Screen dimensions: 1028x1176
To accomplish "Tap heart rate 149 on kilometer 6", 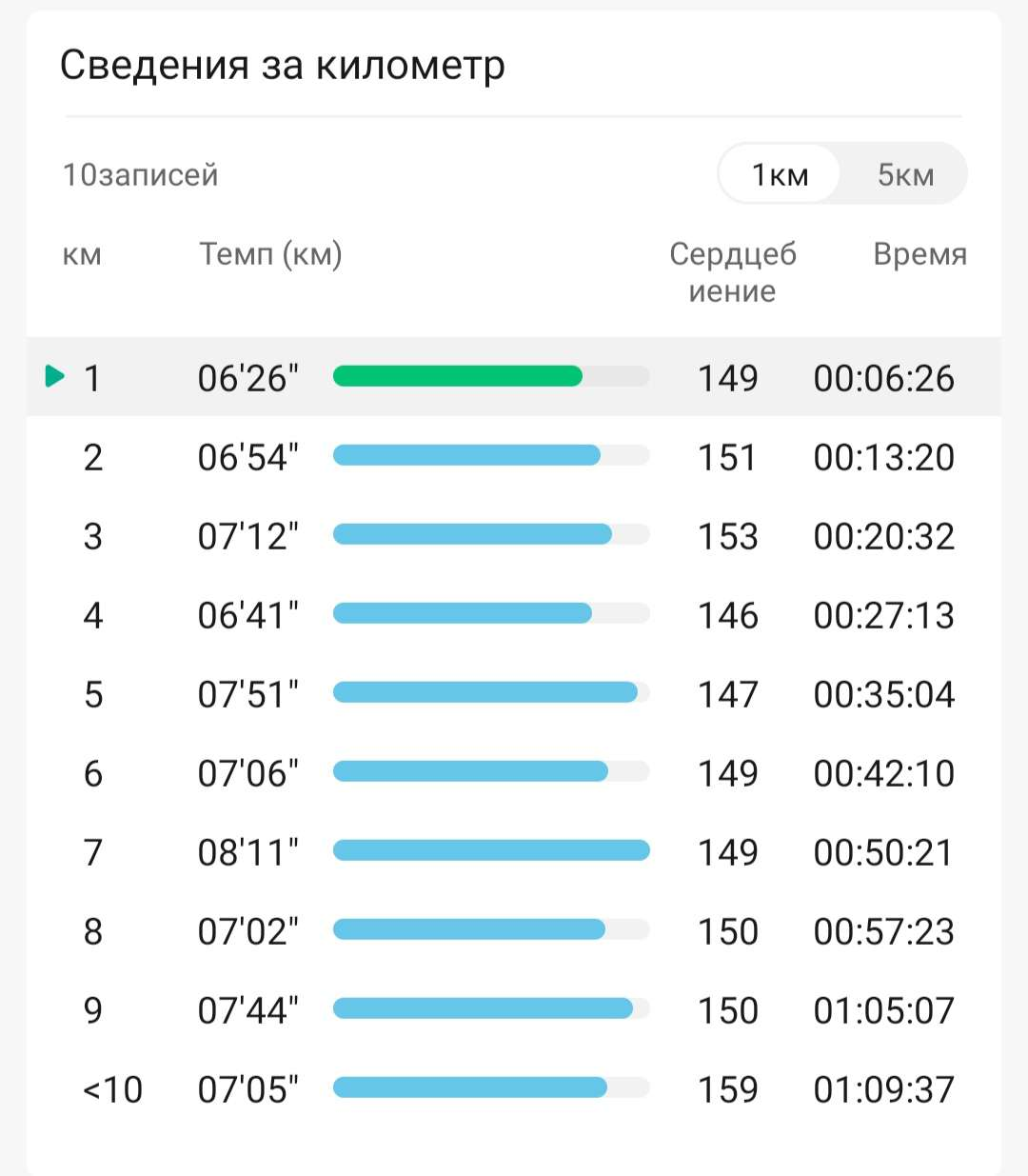I will [727, 773].
